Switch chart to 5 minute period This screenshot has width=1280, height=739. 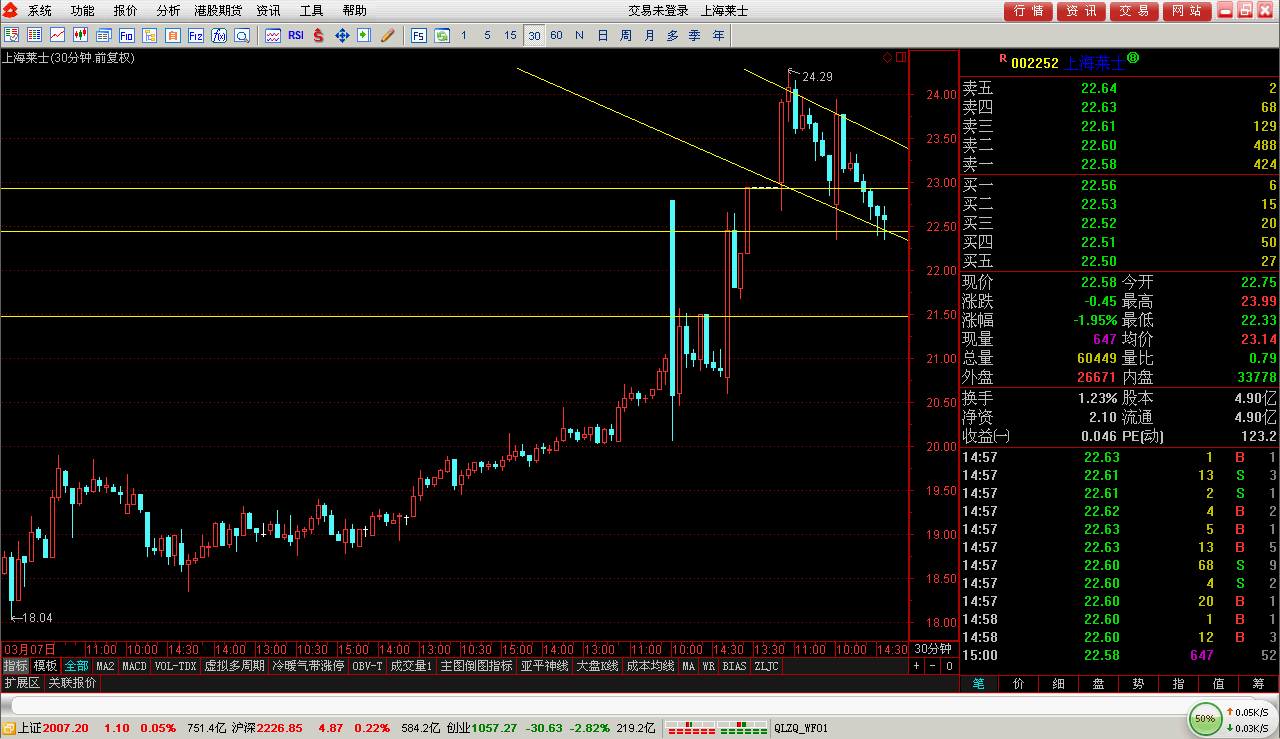[x=487, y=35]
